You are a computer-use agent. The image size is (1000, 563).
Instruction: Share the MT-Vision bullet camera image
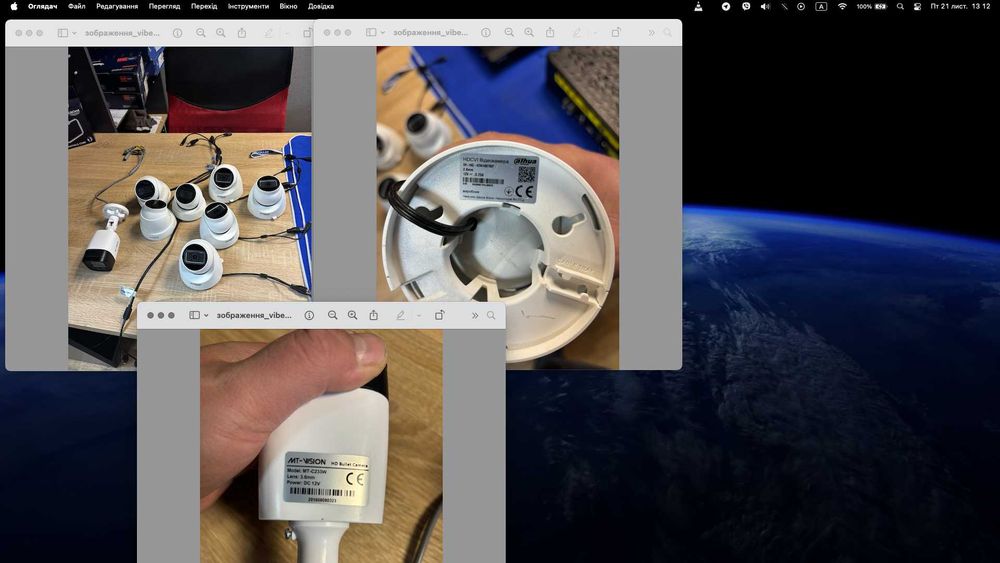[x=374, y=315]
